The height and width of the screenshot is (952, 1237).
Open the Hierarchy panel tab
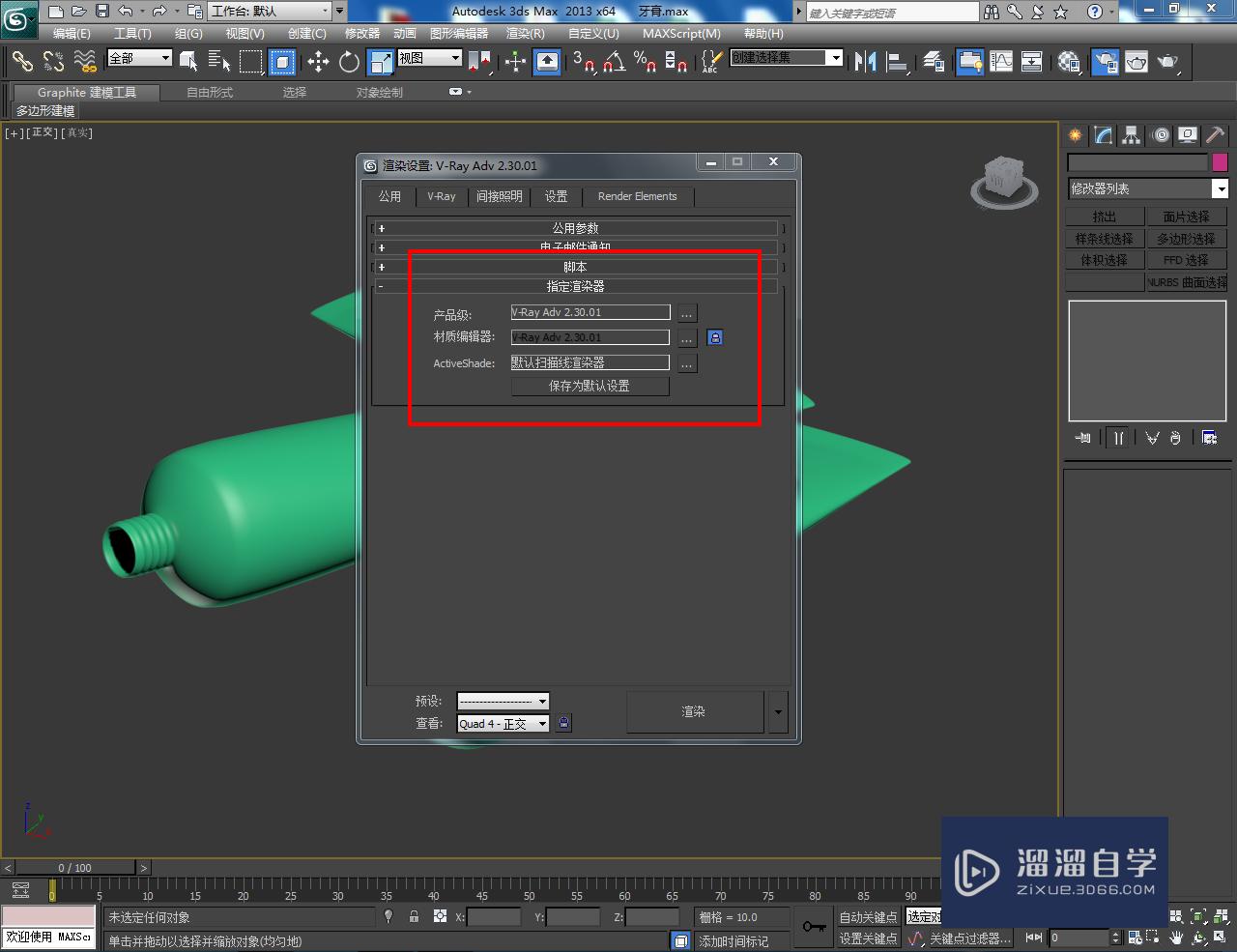(x=1132, y=135)
